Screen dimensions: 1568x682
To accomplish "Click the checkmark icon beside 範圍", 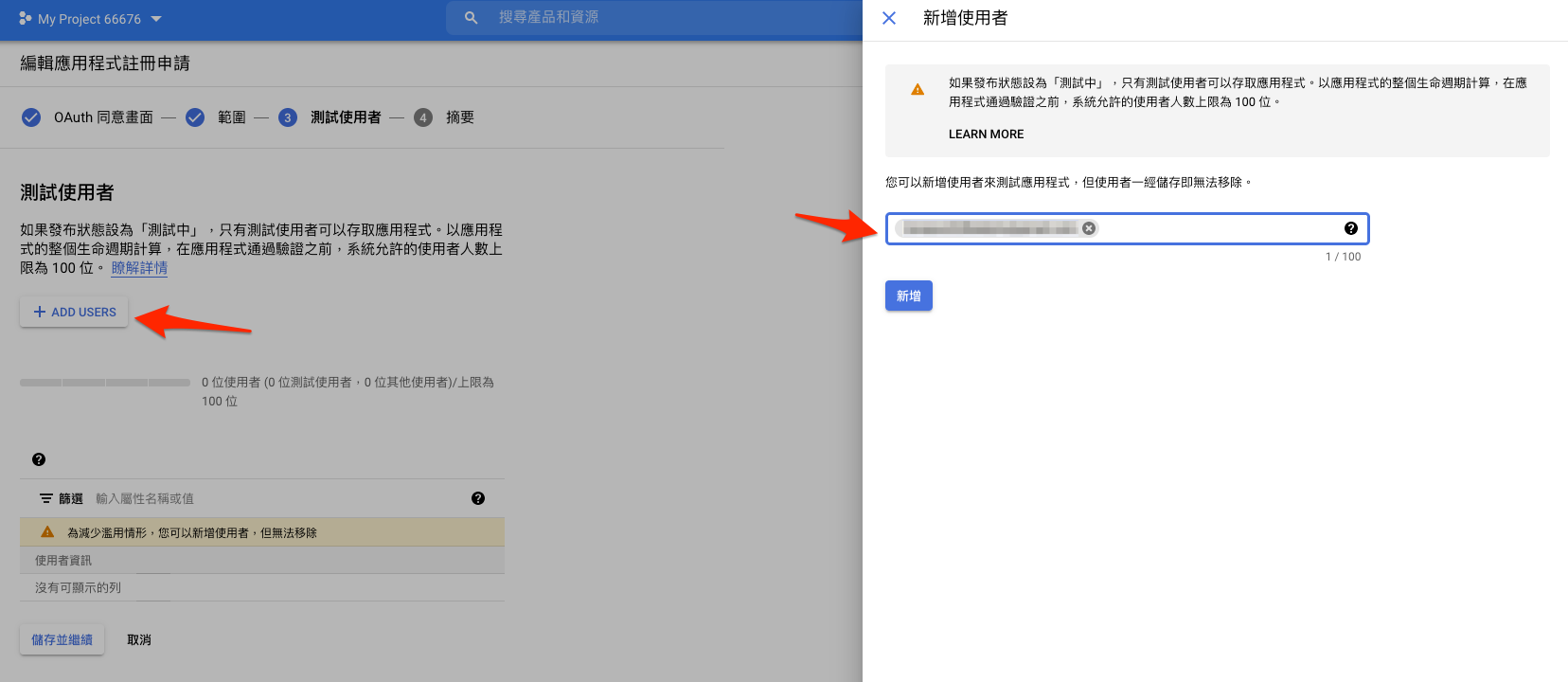I will tap(195, 117).
